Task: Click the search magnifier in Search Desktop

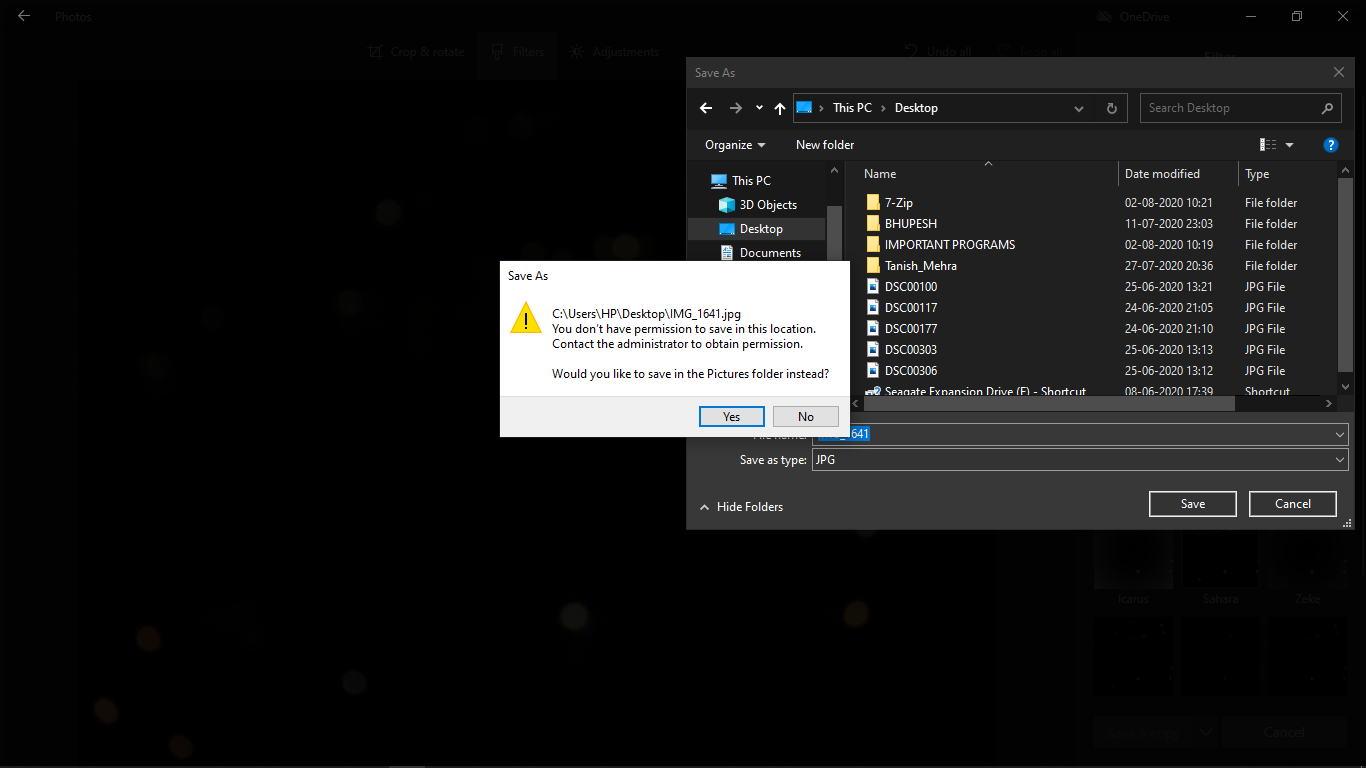Action: click(1327, 108)
